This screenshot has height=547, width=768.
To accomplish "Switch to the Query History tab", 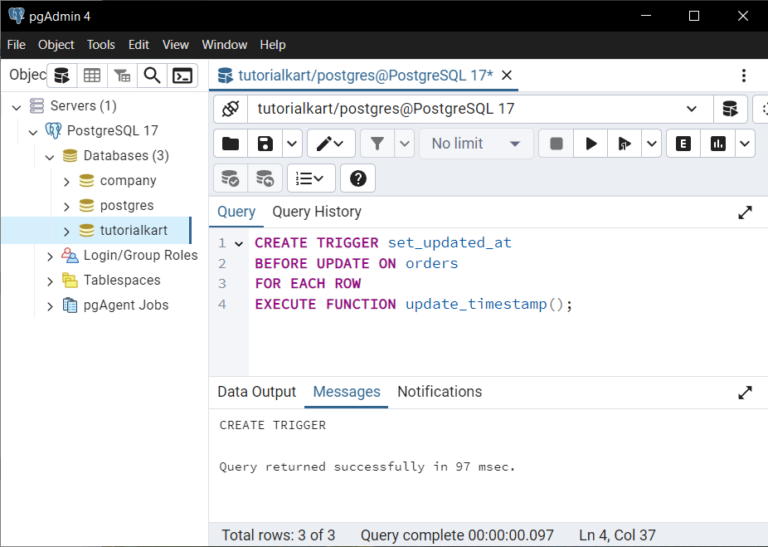I will tap(316, 212).
